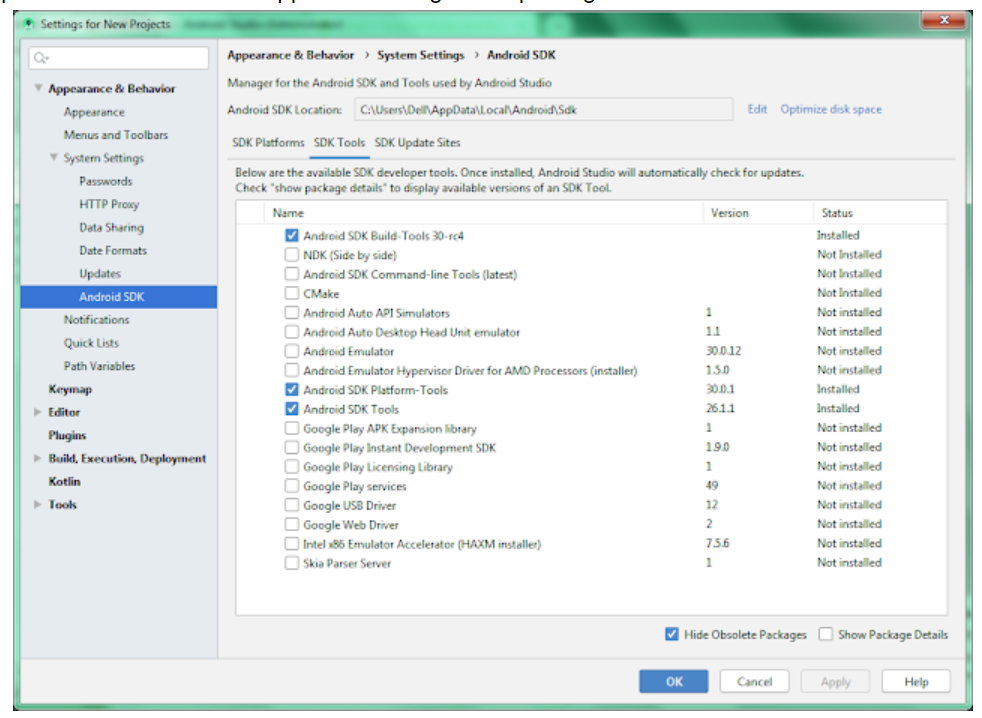
Task: Uncheck Android SDK Tools checkbox
Action: (x=291, y=409)
